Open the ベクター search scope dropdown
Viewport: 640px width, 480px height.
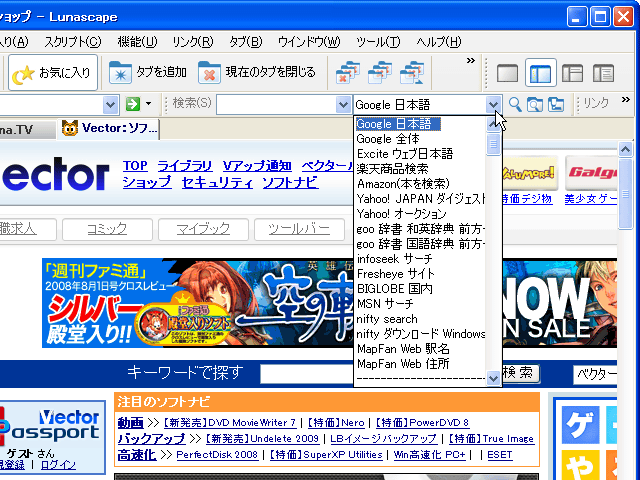[x=595, y=374]
